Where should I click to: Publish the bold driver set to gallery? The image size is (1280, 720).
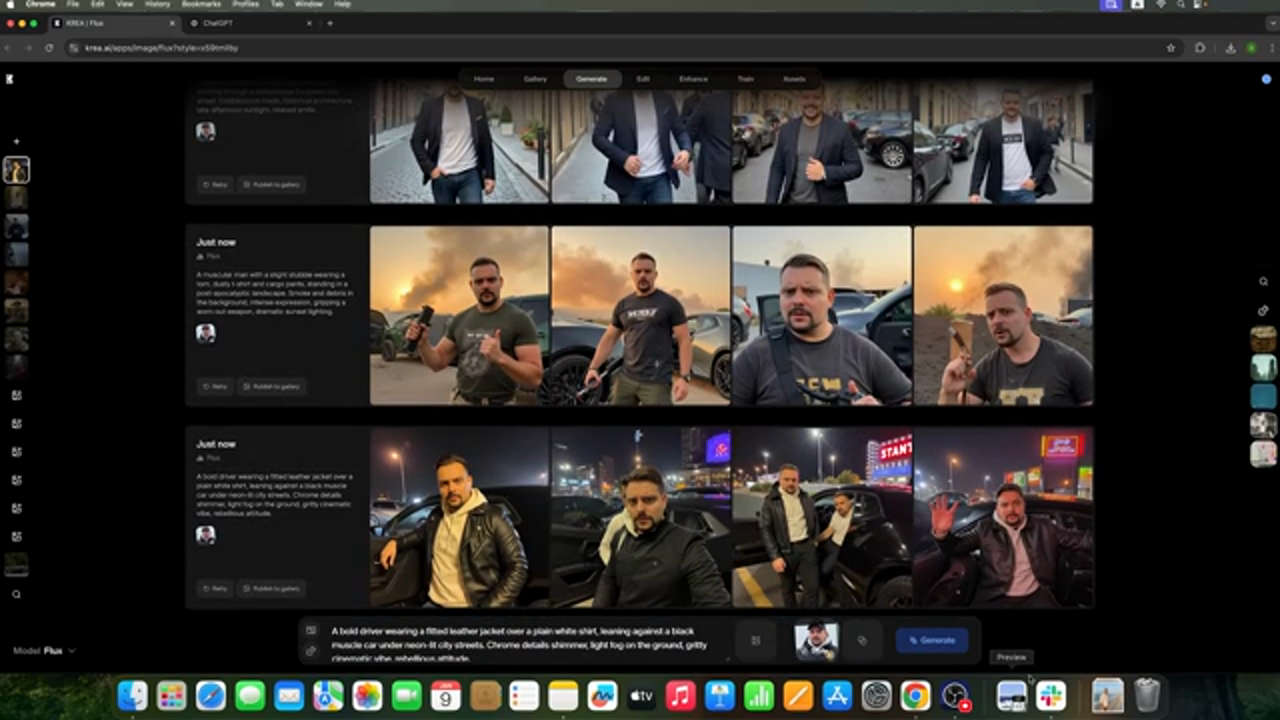point(271,588)
